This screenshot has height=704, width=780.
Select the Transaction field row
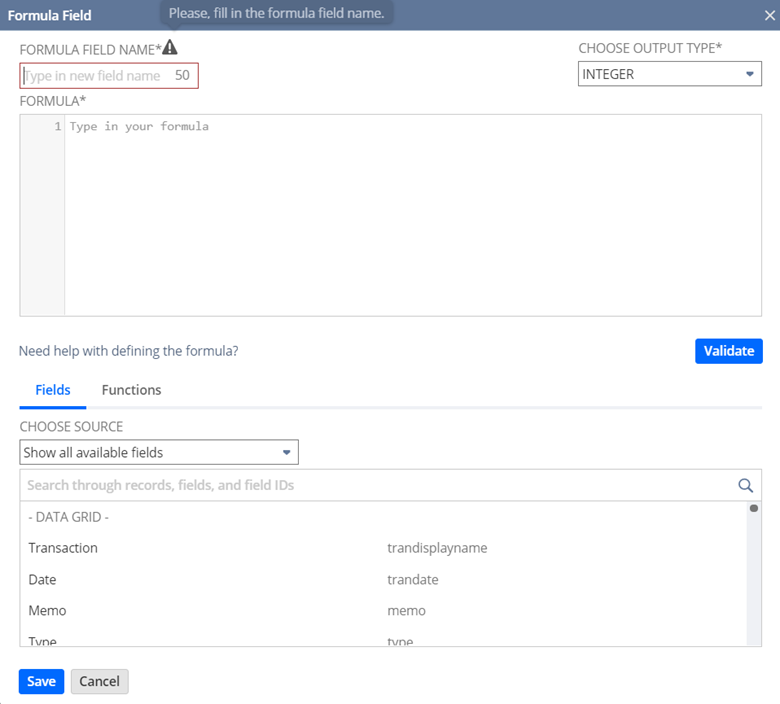point(63,548)
